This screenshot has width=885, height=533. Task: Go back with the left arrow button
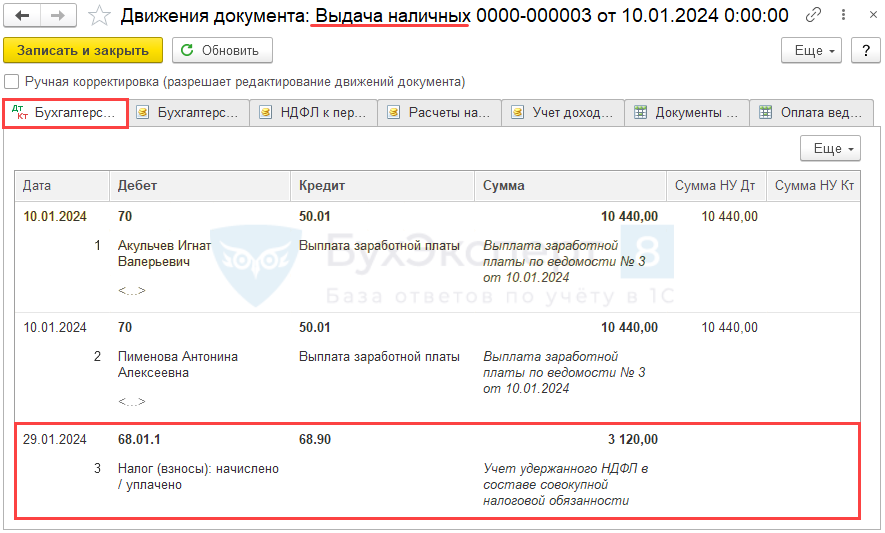pos(22,16)
